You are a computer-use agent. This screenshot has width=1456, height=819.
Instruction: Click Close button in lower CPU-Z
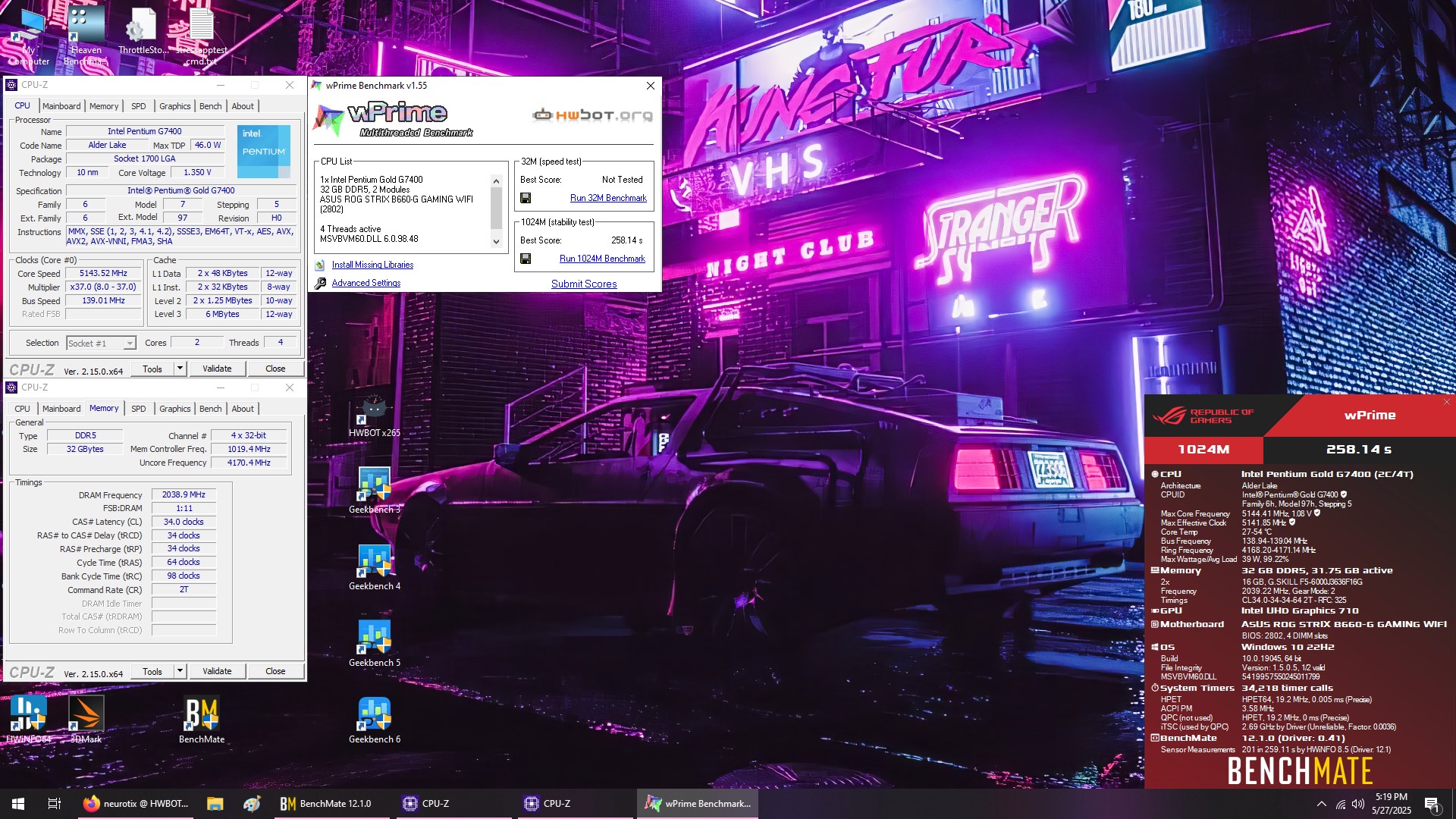(275, 671)
